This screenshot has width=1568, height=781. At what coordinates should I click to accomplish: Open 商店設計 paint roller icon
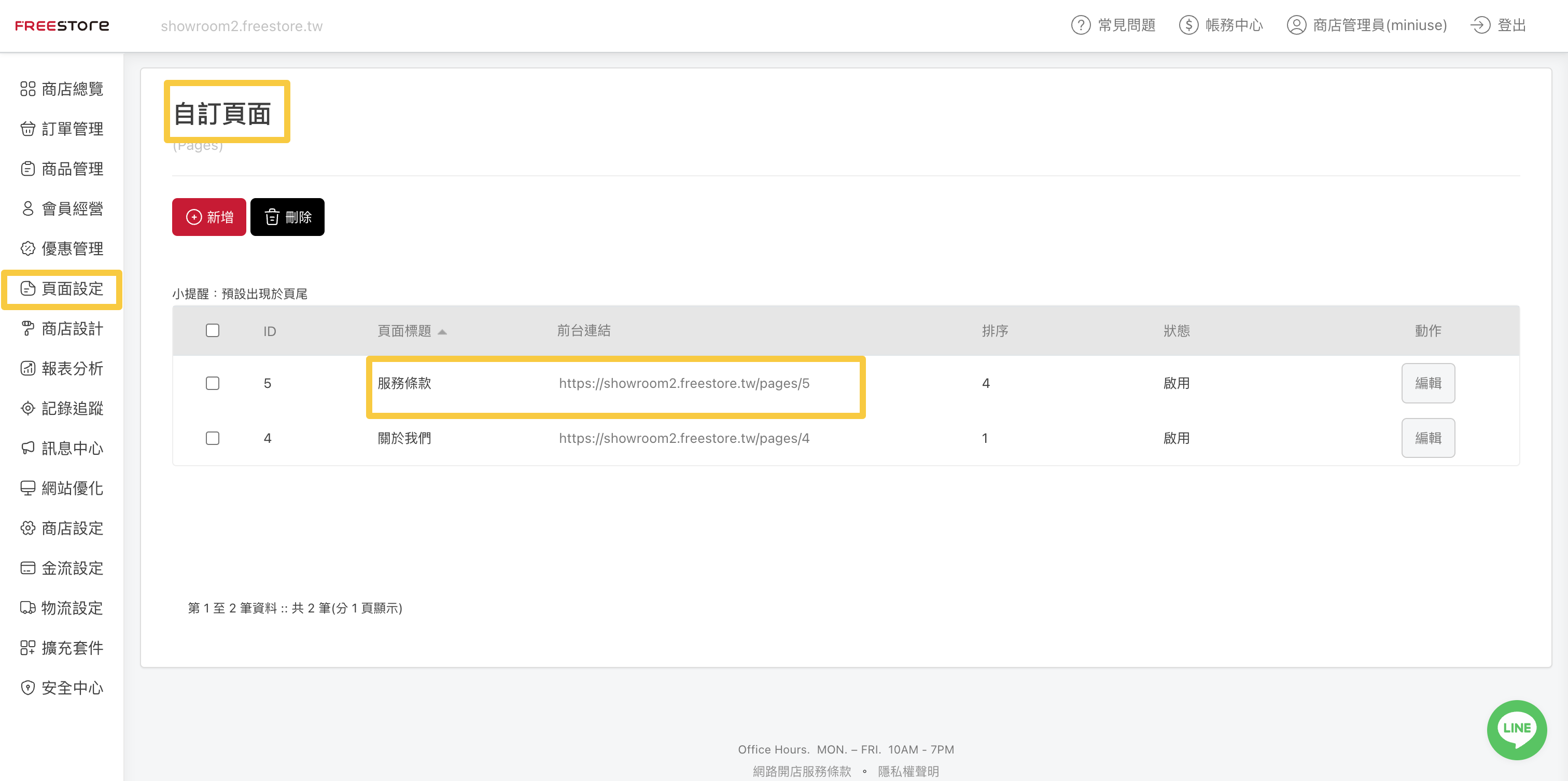(x=28, y=329)
